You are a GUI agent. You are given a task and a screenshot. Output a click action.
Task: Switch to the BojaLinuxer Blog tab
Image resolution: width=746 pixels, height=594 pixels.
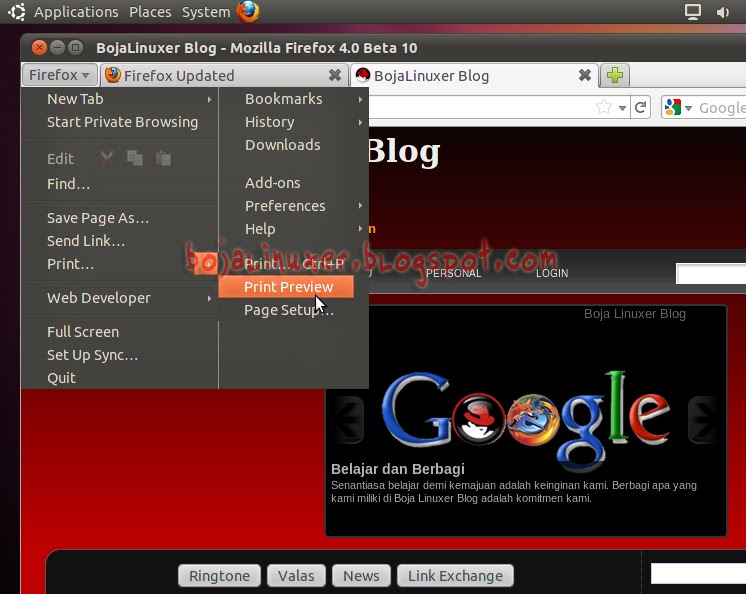pyautogui.click(x=473, y=75)
